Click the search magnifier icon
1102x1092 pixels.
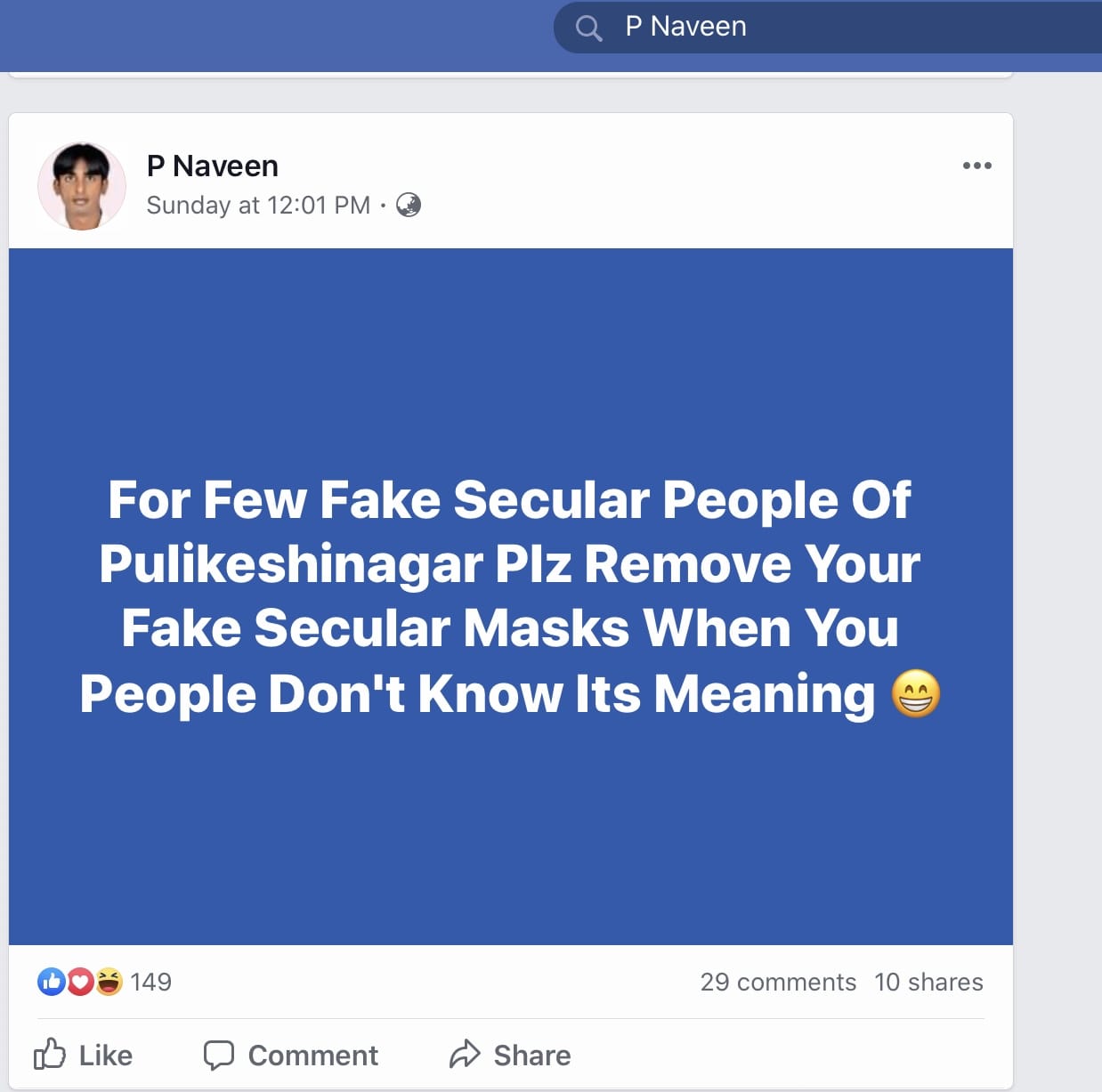[588, 28]
